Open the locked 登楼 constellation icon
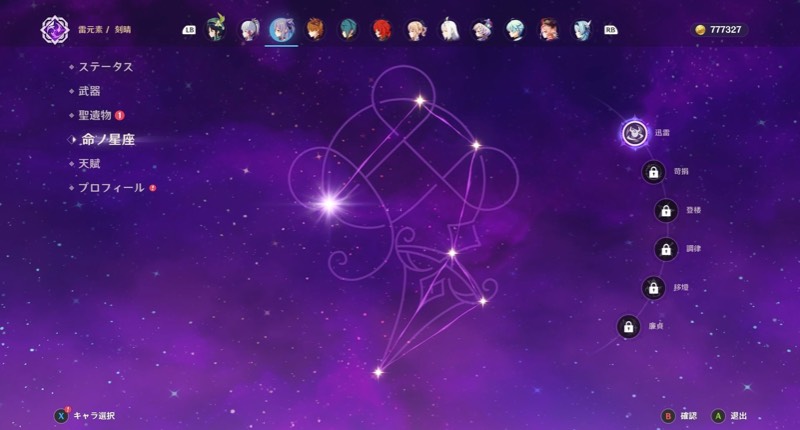 pos(666,210)
